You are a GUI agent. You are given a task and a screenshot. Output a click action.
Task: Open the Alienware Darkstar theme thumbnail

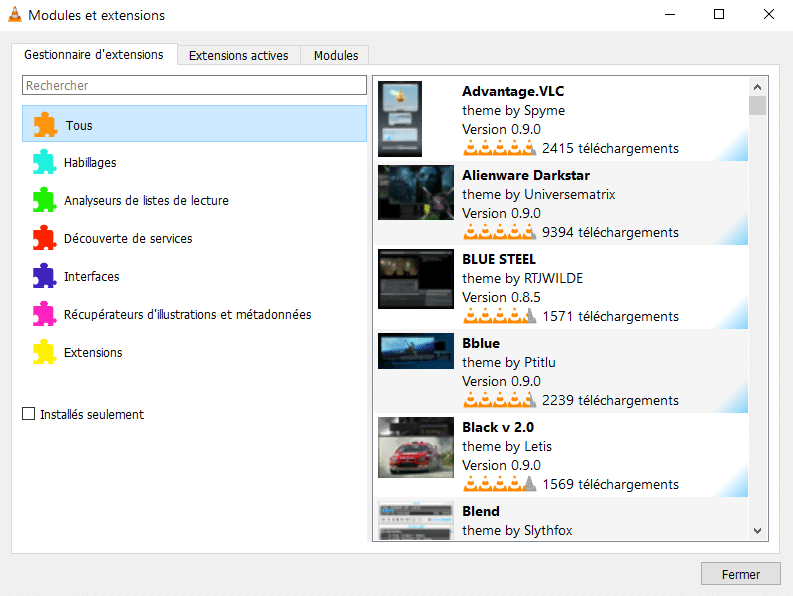point(416,193)
